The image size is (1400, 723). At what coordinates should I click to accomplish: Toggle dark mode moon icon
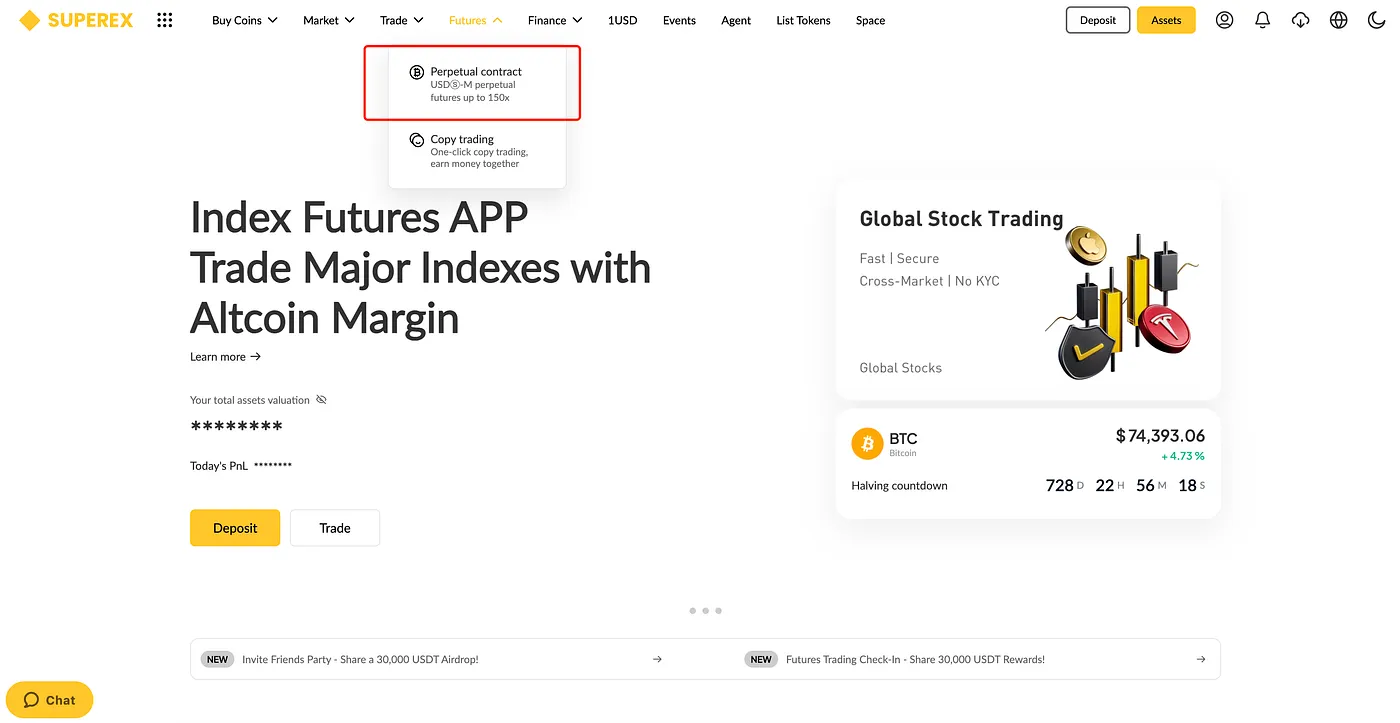[x=1376, y=20]
